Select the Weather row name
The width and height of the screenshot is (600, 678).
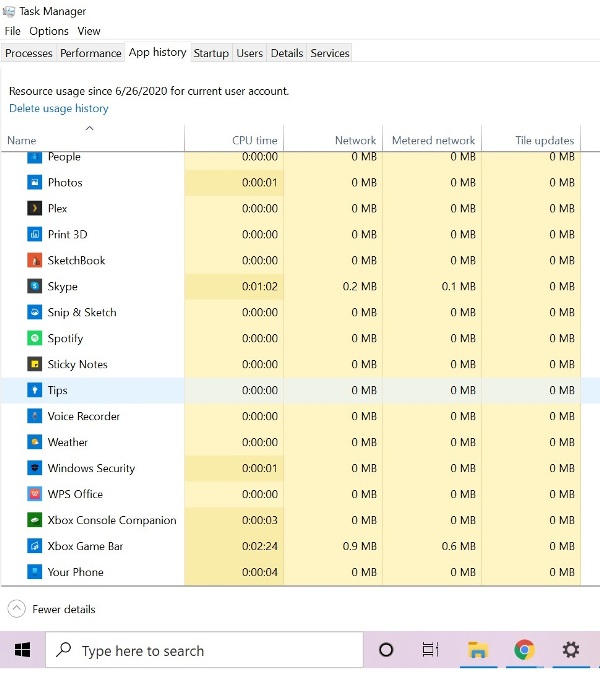[x=67, y=442]
